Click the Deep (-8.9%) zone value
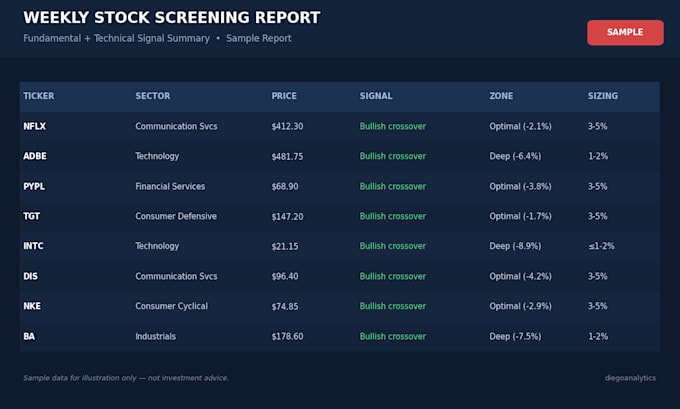 516,246
